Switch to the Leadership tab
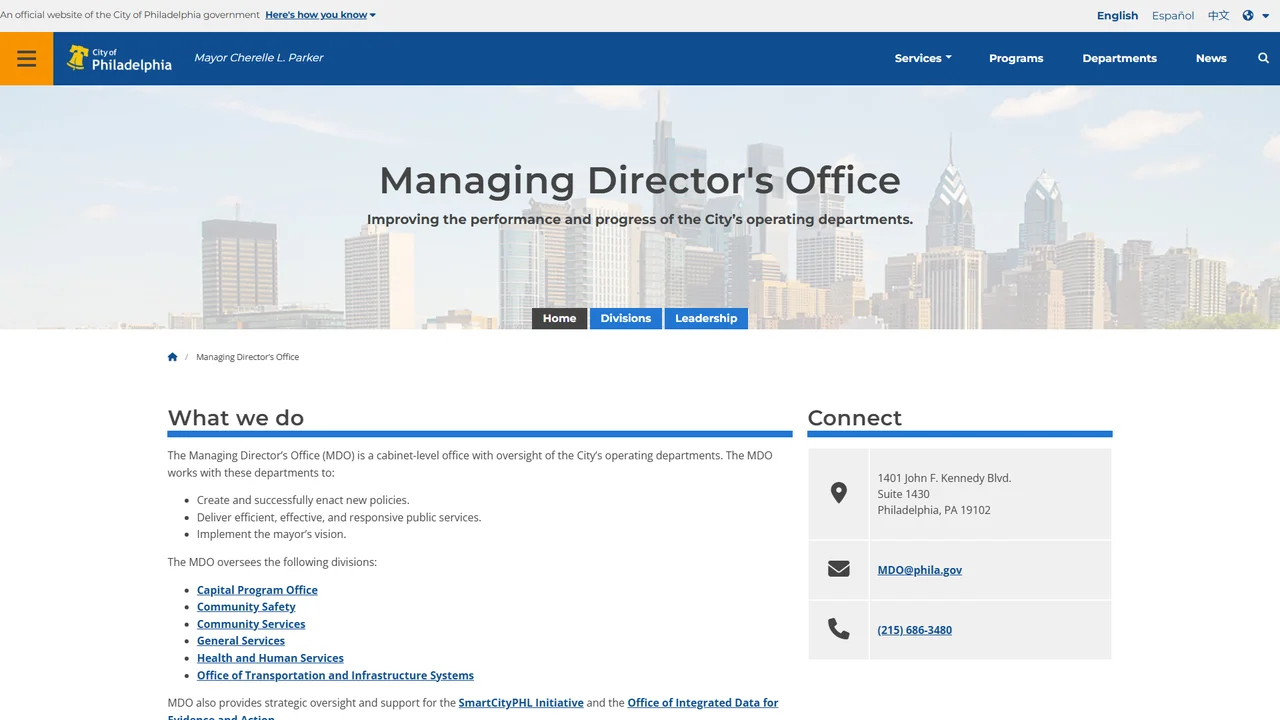Screen dimensions: 1280x720 [706, 318]
